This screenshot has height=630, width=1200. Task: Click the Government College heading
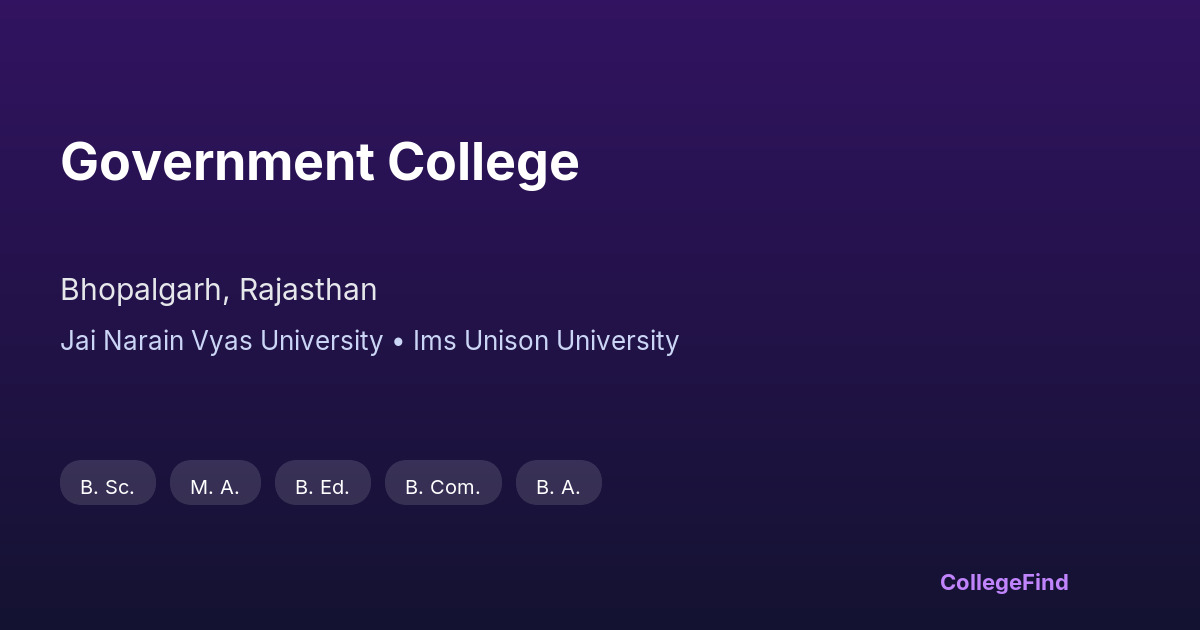tap(319, 162)
